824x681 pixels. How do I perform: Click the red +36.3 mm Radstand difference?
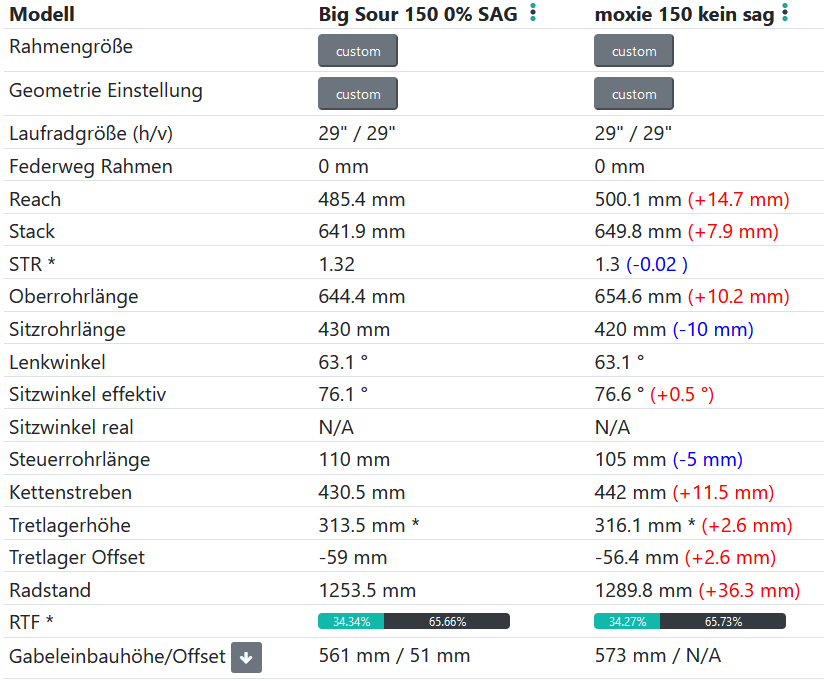pos(749,590)
